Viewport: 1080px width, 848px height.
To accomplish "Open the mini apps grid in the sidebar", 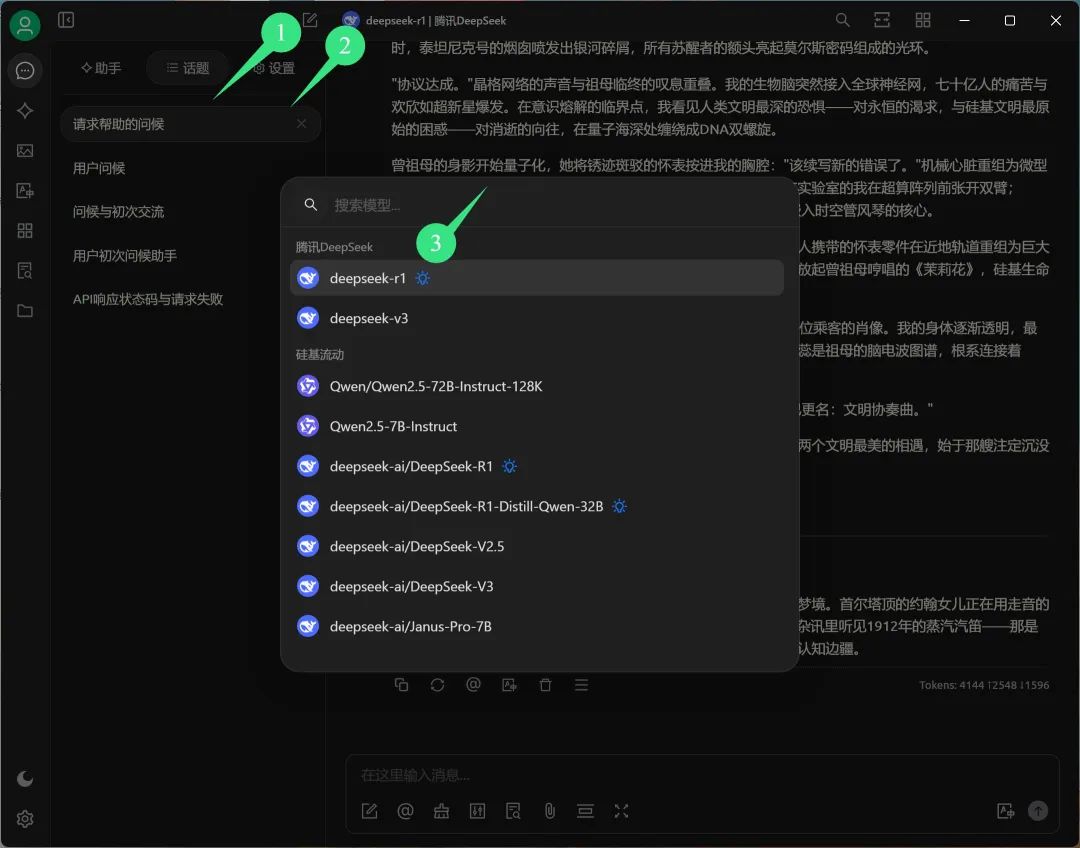I will pyautogui.click(x=25, y=230).
